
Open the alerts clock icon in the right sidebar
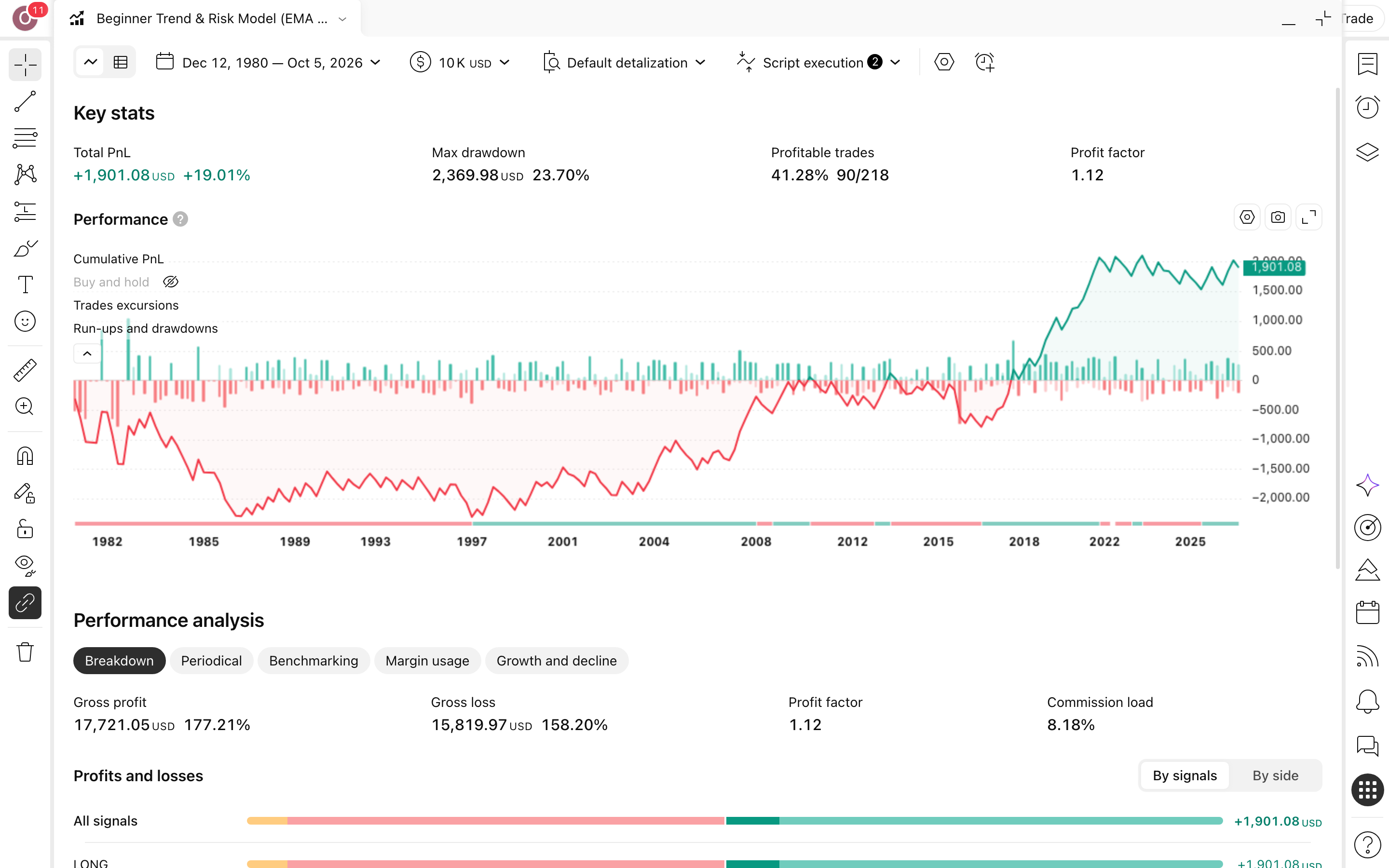tap(1367, 108)
